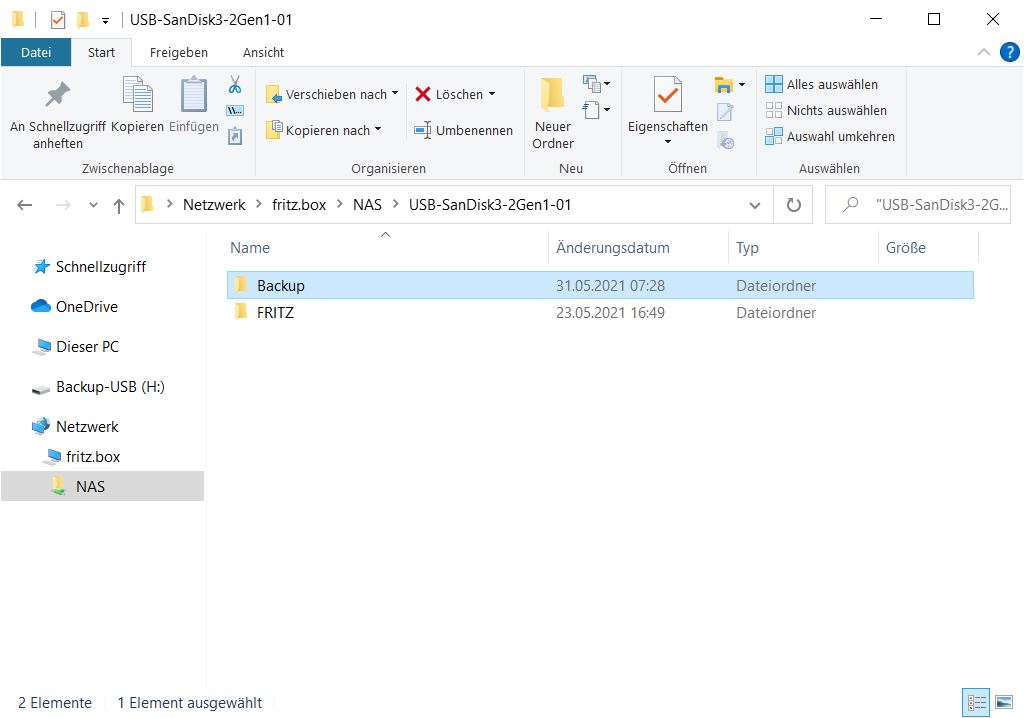1024x718 pixels.
Task: Create a Neuer Ordner
Action: click(553, 112)
